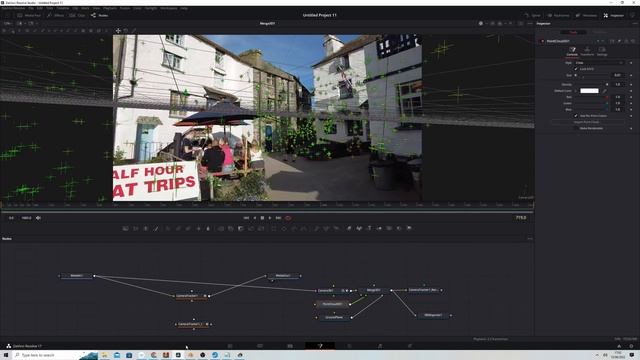This screenshot has height=360, width=640.
Task: Go to the Fairlight page icon
Action: [380, 346]
